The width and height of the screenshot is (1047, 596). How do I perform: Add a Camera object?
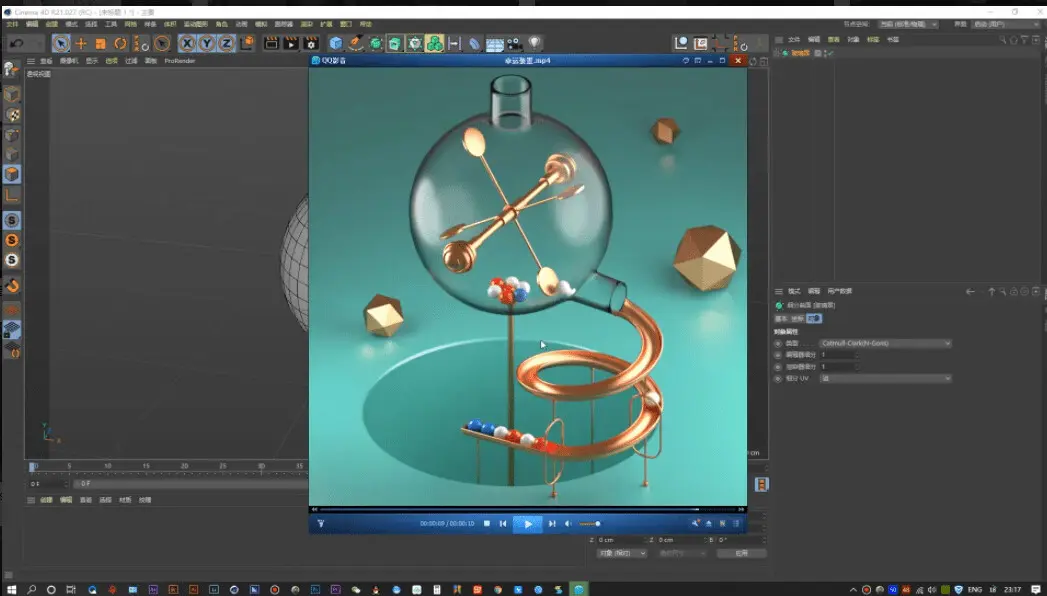[x=514, y=43]
